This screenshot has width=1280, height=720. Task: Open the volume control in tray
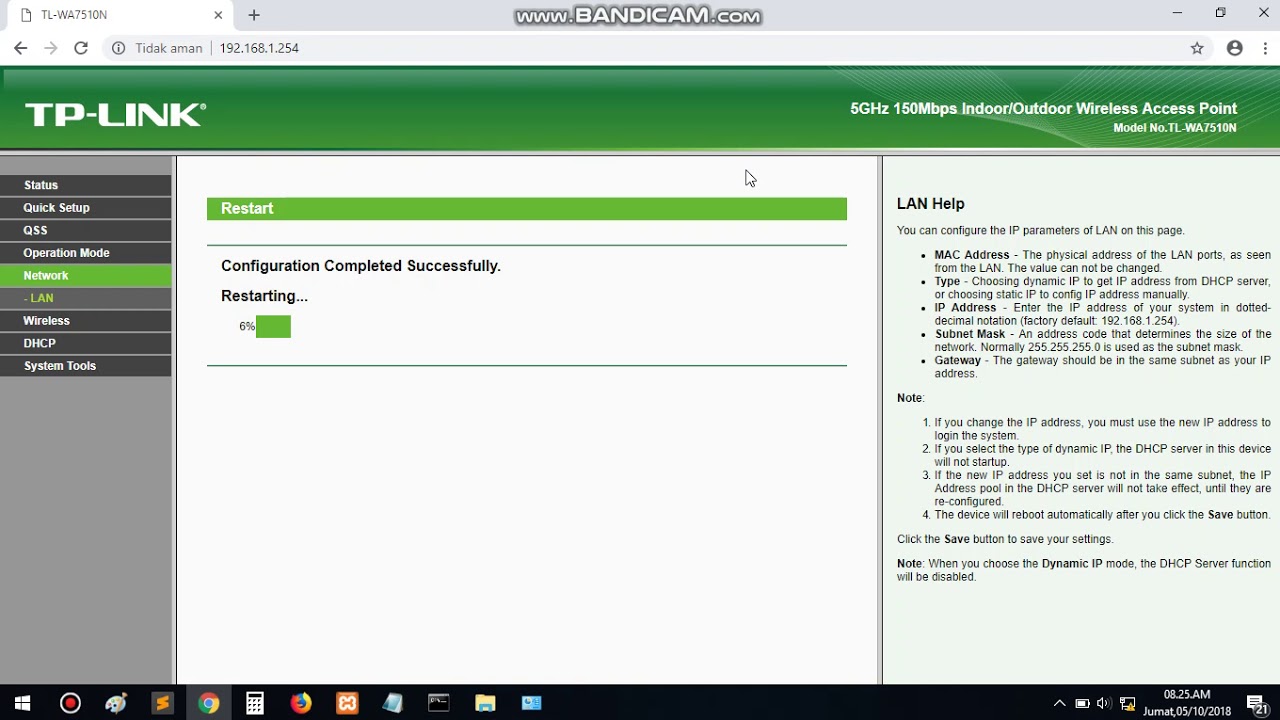pos(1104,703)
